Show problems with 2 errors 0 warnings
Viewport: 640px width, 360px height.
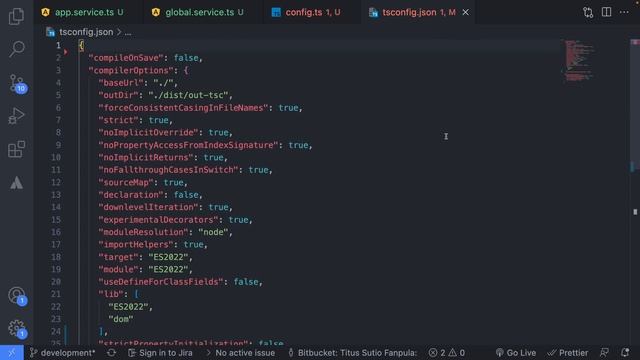(x=447, y=353)
